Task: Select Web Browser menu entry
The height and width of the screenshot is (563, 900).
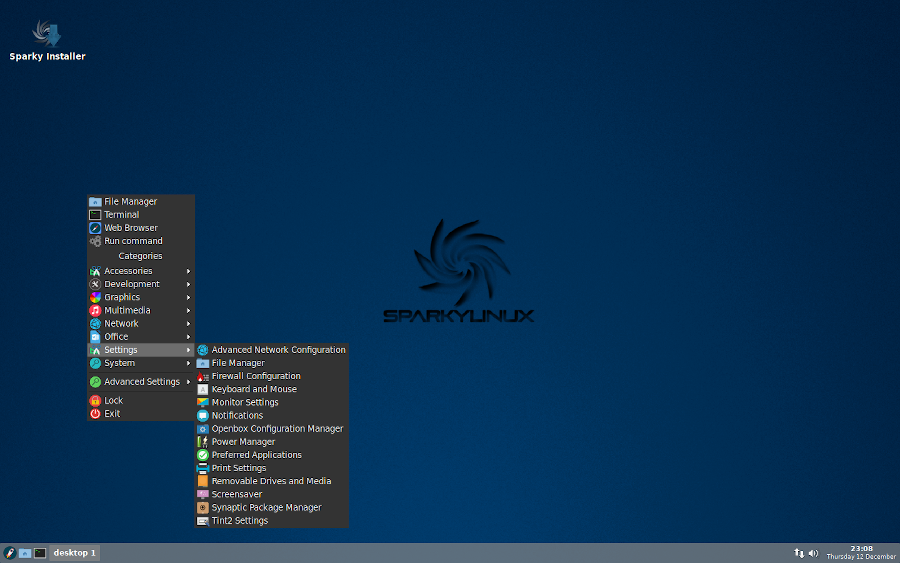Action: point(141,228)
